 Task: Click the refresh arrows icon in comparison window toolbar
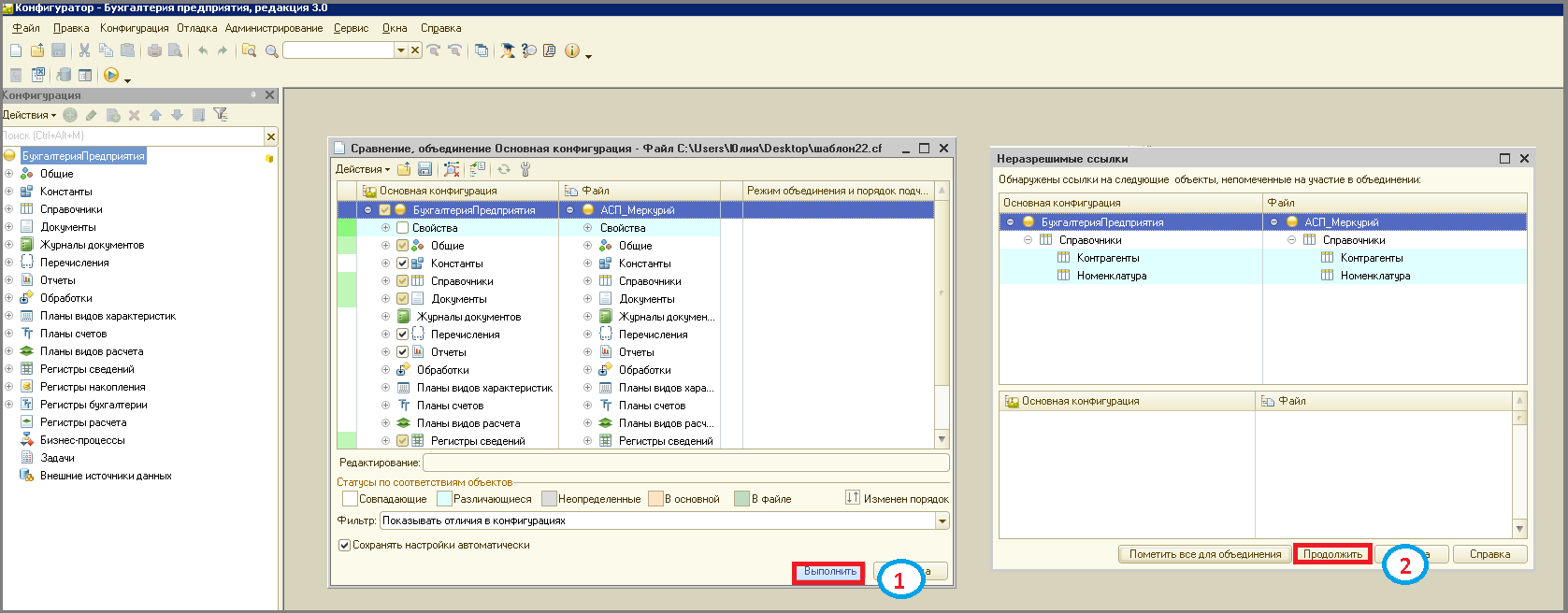pyautogui.click(x=504, y=169)
